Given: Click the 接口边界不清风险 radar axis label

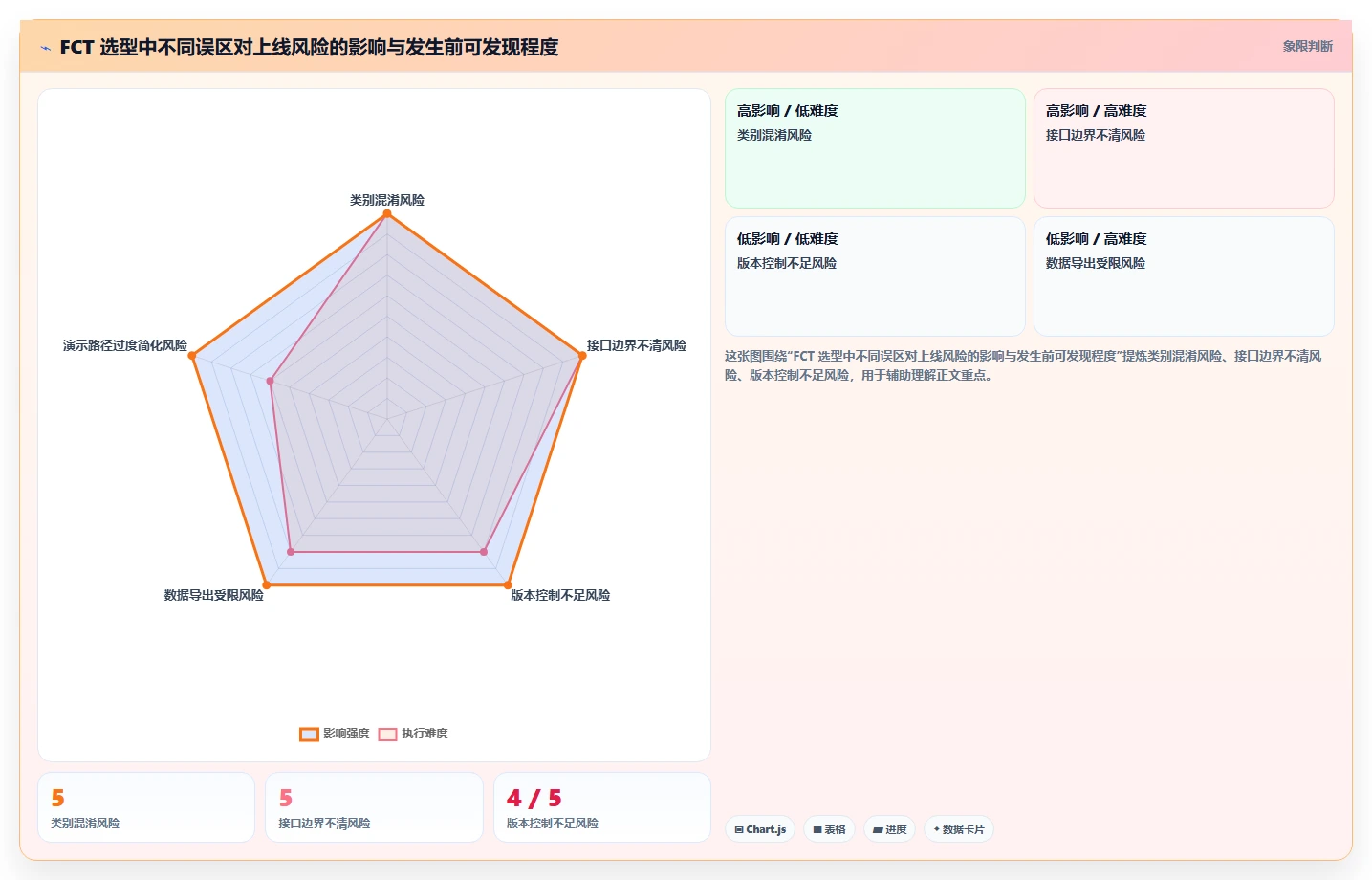Looking at the screenshot, I should [637, 345].
